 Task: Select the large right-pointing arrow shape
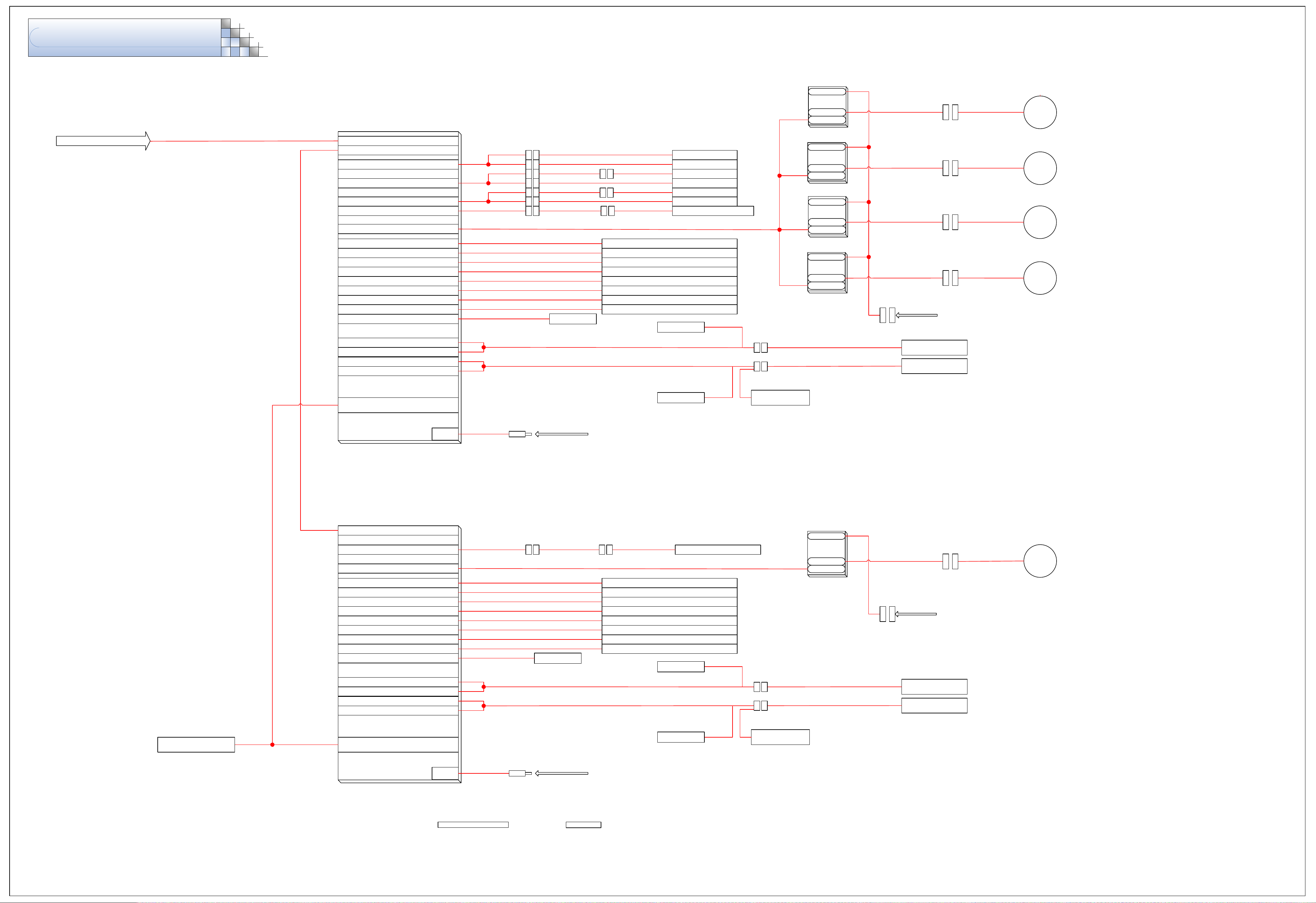103,141
